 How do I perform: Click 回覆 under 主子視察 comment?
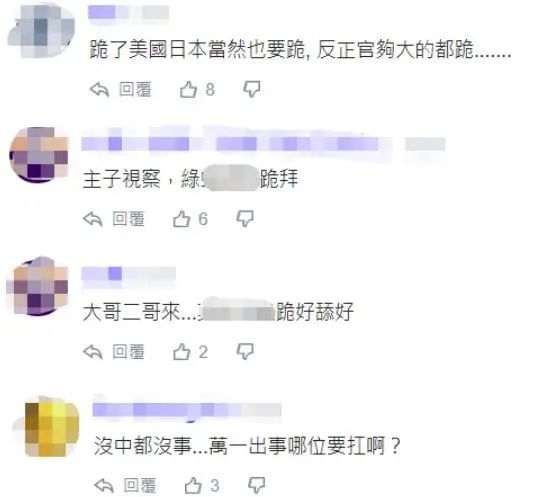(128, 219)
